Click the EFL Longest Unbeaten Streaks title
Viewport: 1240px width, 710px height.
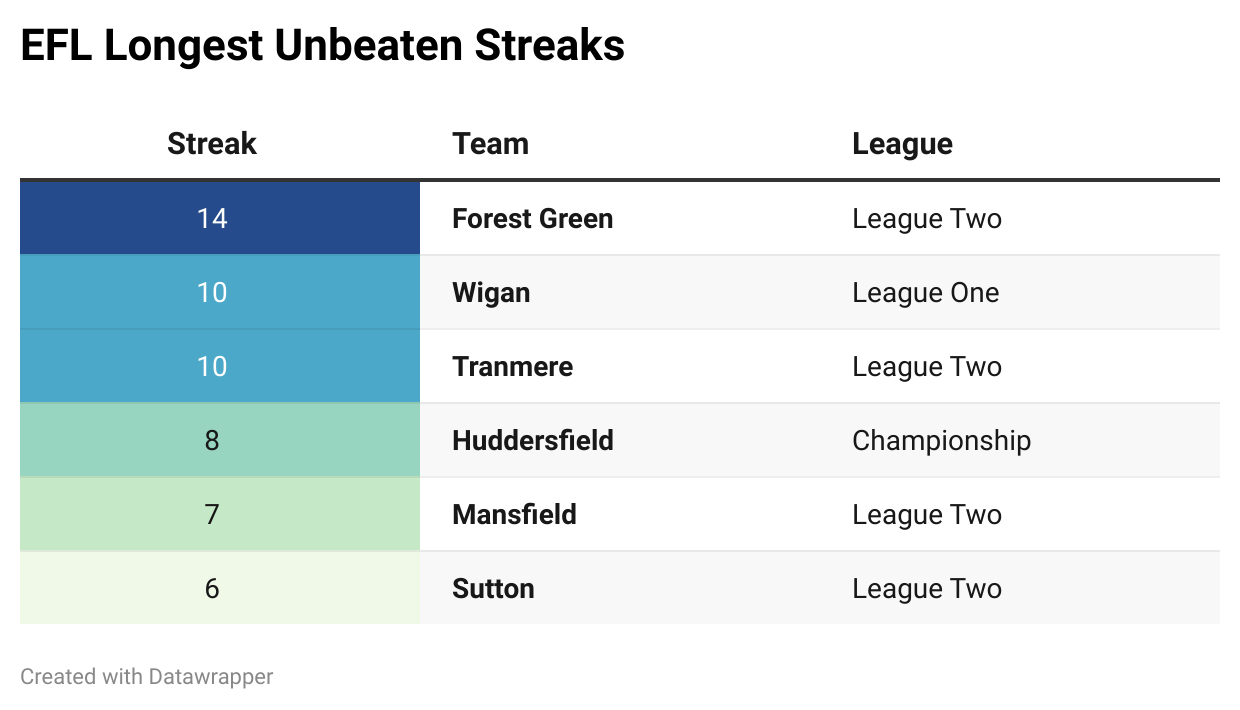pyautogui.click(x=322, y=46)
